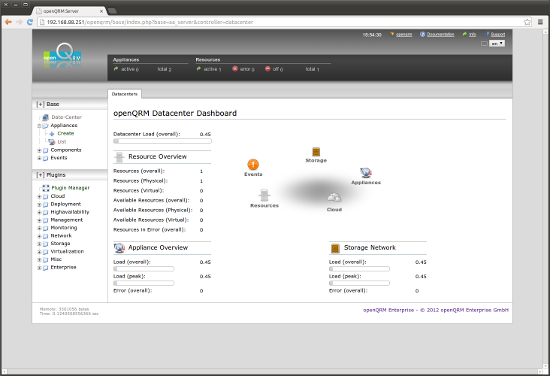Open the Resources server icon in map
Viewport: 550px width, 376px height.
pyautogui.click(x=264, y=195)
